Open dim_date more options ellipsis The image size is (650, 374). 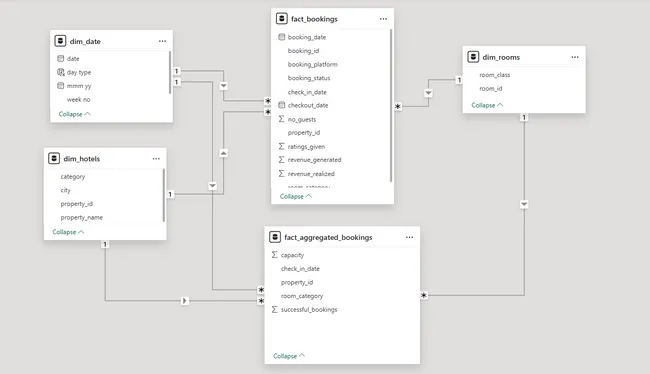click(162, 41)
